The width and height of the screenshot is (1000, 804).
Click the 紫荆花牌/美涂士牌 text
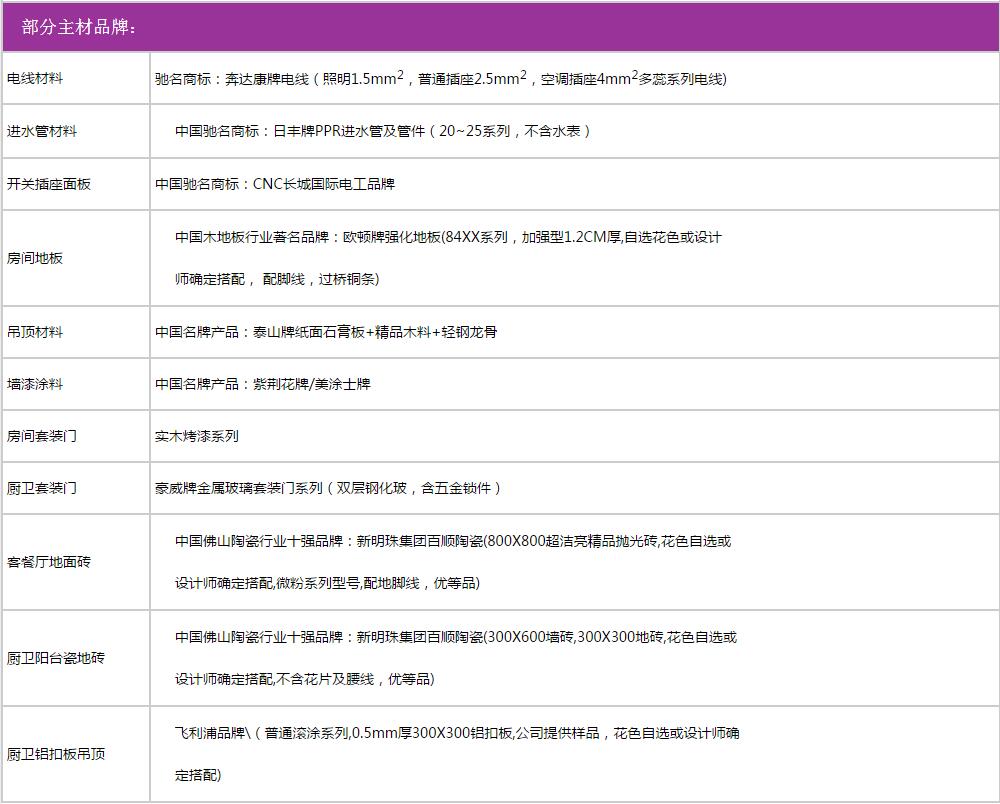[263, 384]
